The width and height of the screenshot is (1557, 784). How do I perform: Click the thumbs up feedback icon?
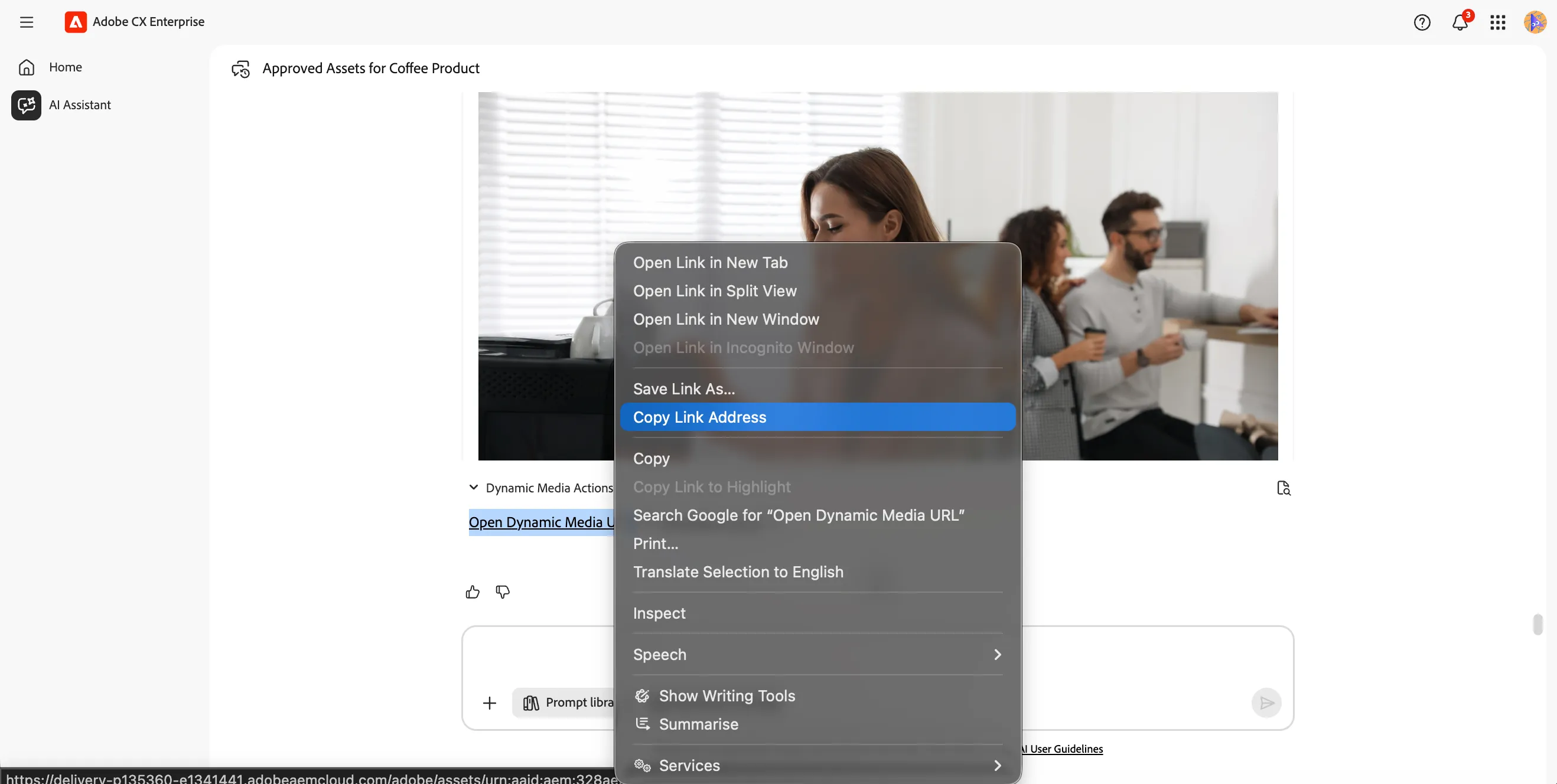click(473, 592)
